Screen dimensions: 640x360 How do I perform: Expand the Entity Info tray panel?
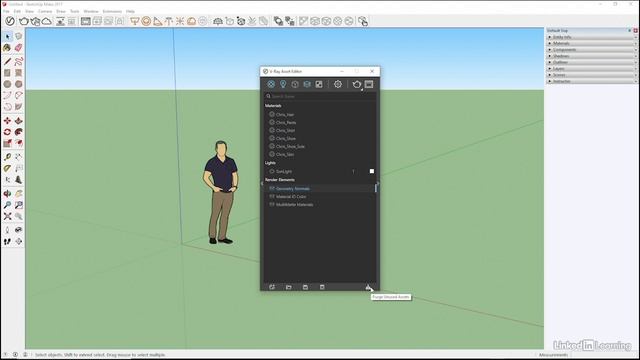pyautogui.click(x=591, y=37)
